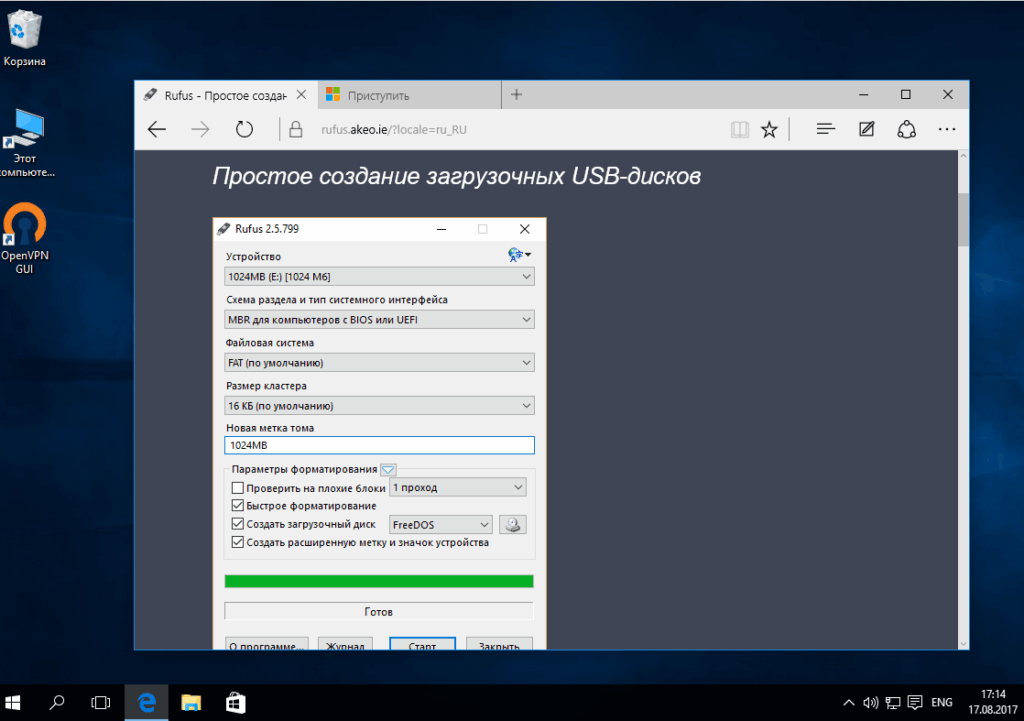
Task: Launch the OpenVPN GUI desktop shortcut
Action: (x=25, y=238)
